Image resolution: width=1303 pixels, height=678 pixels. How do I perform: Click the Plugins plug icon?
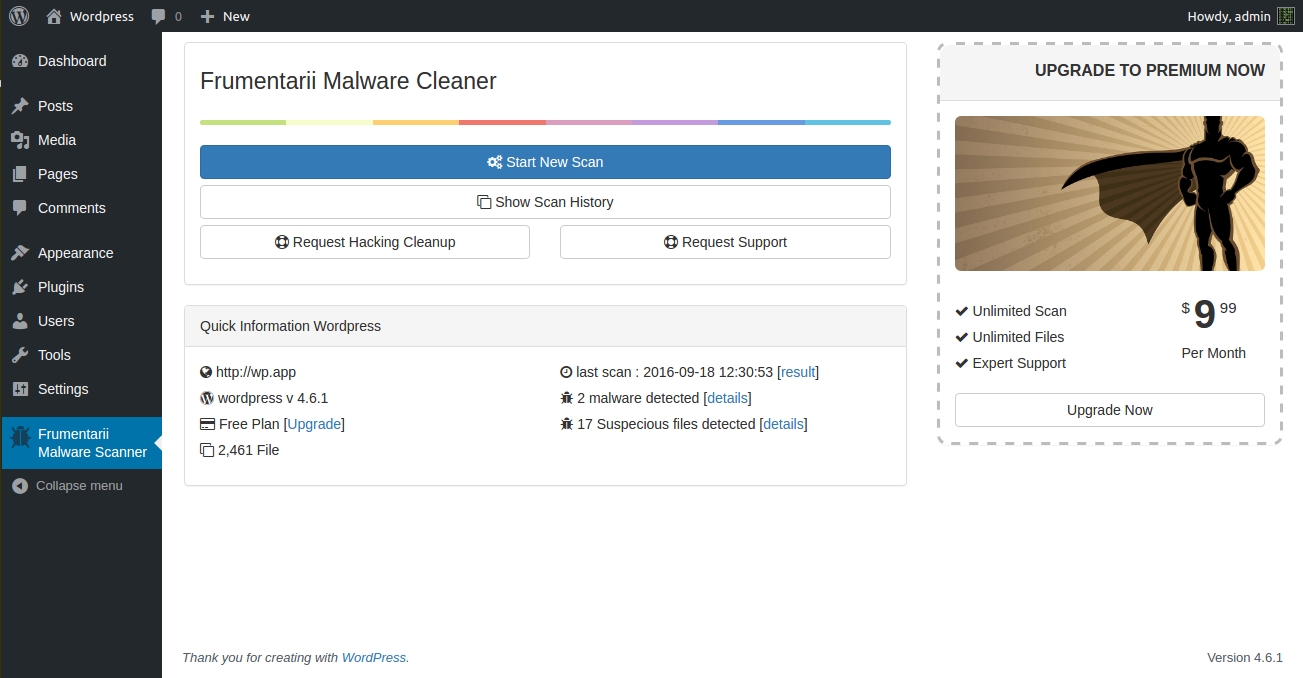tap(20, 287)
